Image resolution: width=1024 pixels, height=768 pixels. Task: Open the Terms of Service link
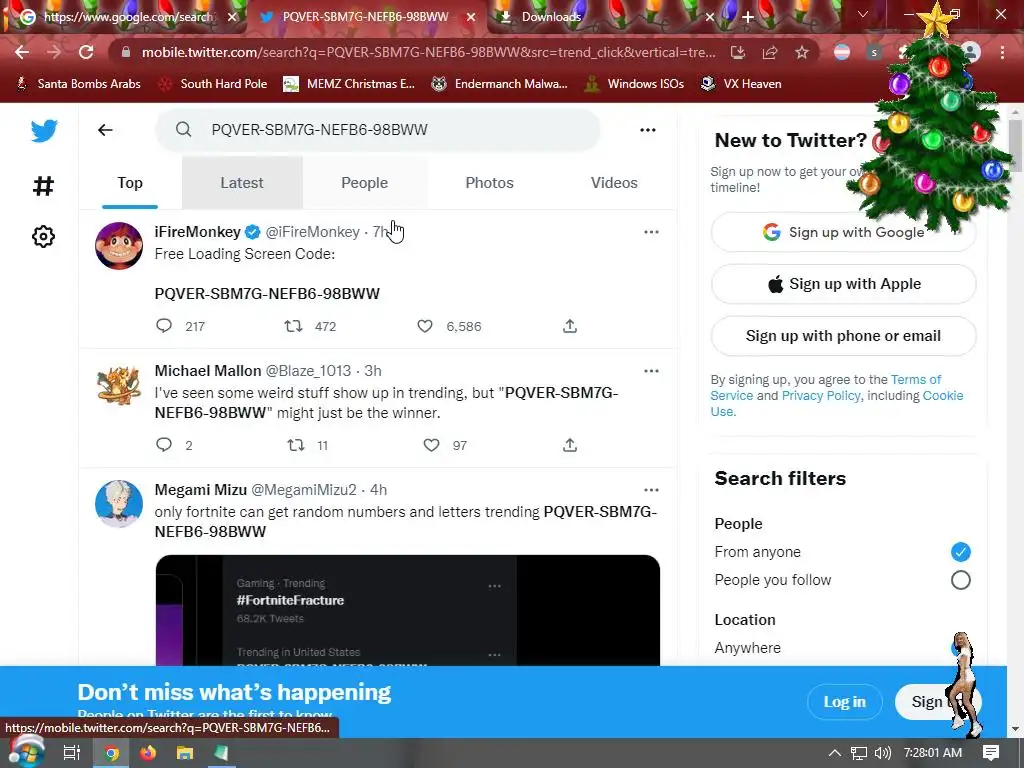[825, 387]
